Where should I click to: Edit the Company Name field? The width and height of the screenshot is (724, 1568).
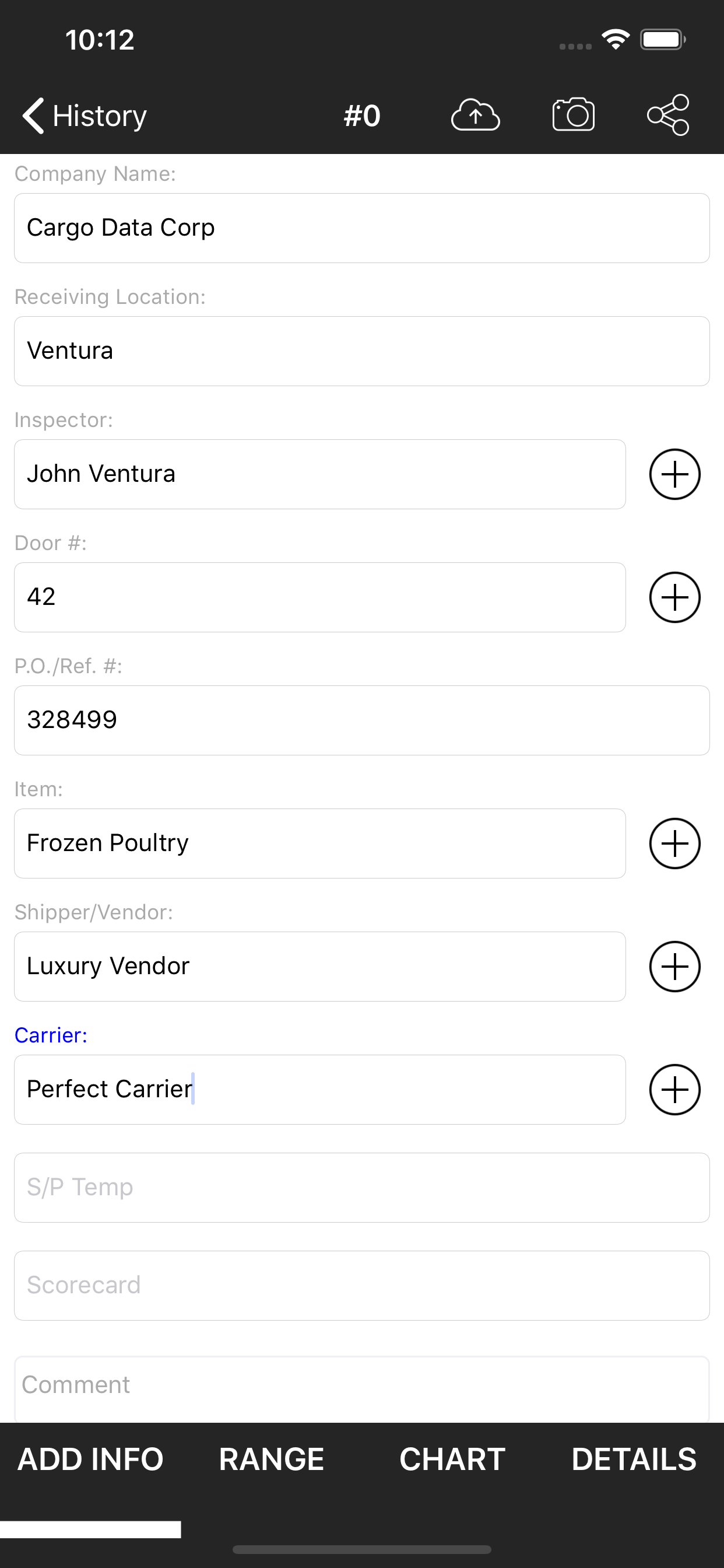pos(362,228)
